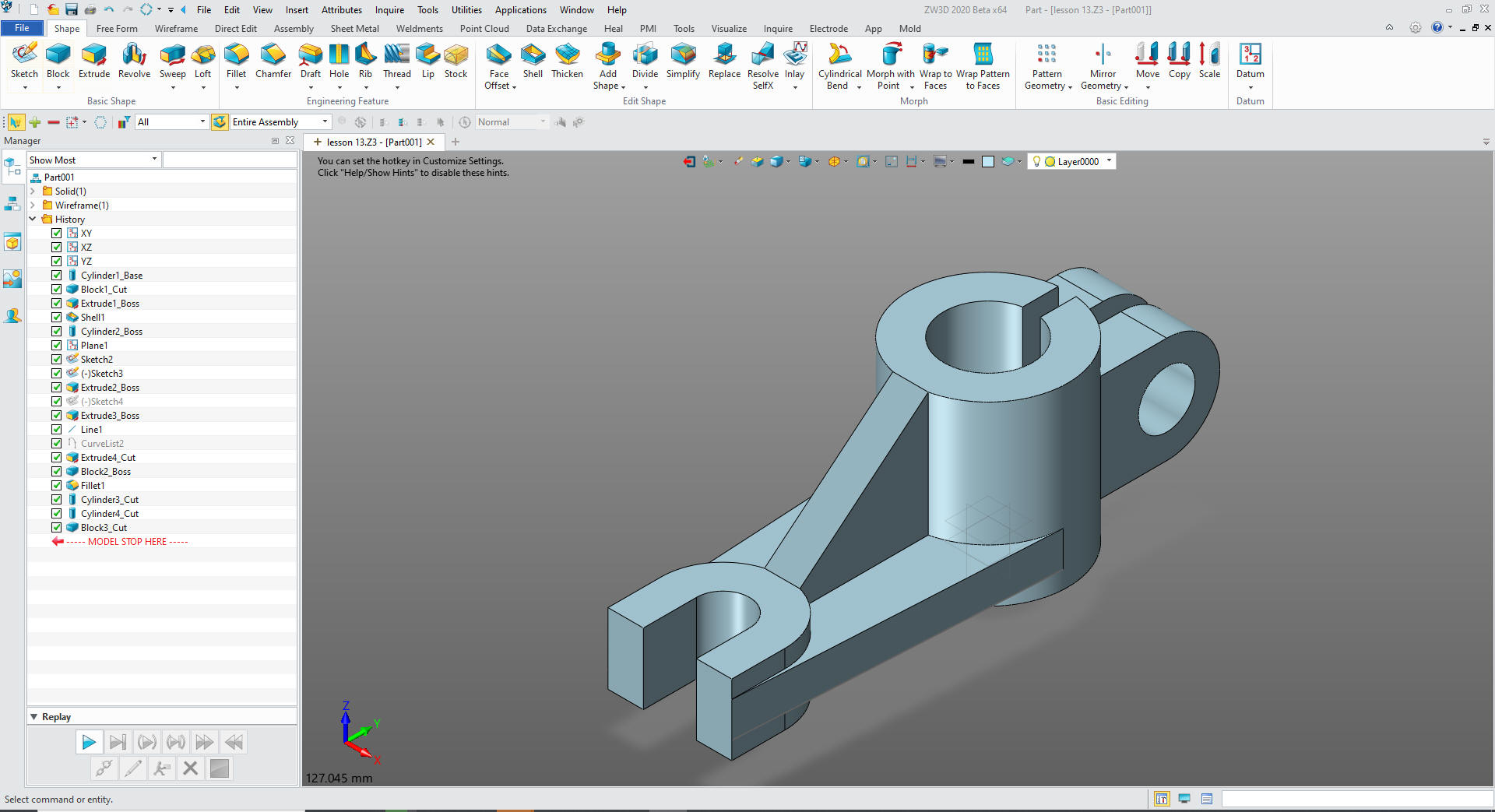The width and height of the screenshot is (1495, 812).
Task: Select the Wrap Pattern to Faces tool
Action: pos(983,65)
